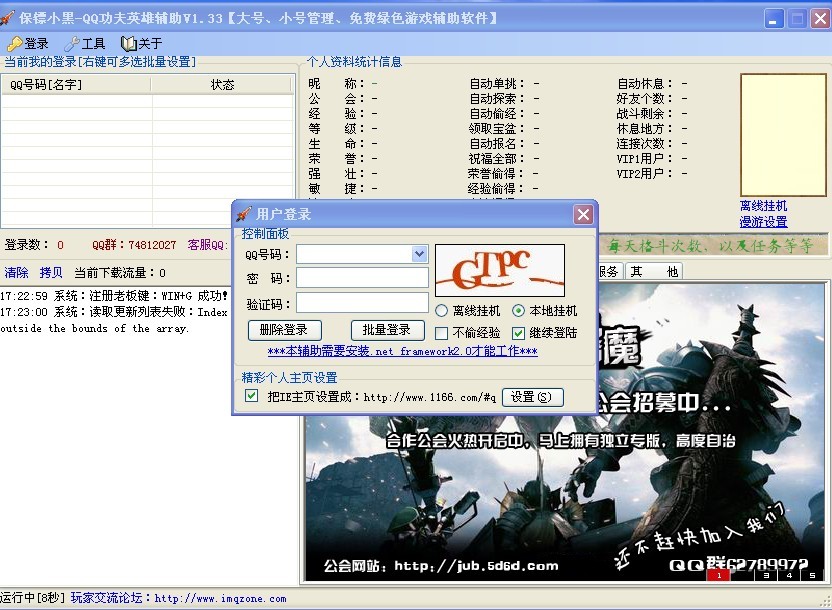
Task: Click the 批量登录 button
Action: pyautogui.click(x=387, y=330)
